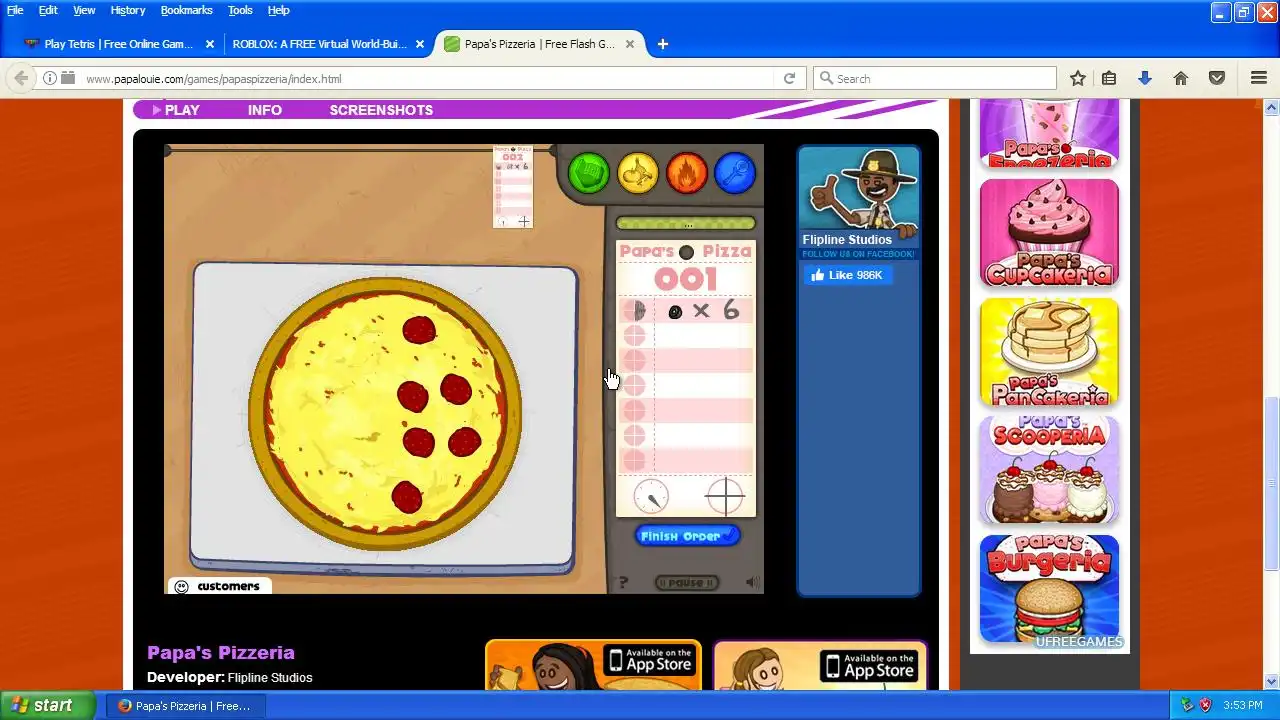Show bookmarks list icon
The height and width of the screenshot is (720, 1280).
[x=1109, y=78]
